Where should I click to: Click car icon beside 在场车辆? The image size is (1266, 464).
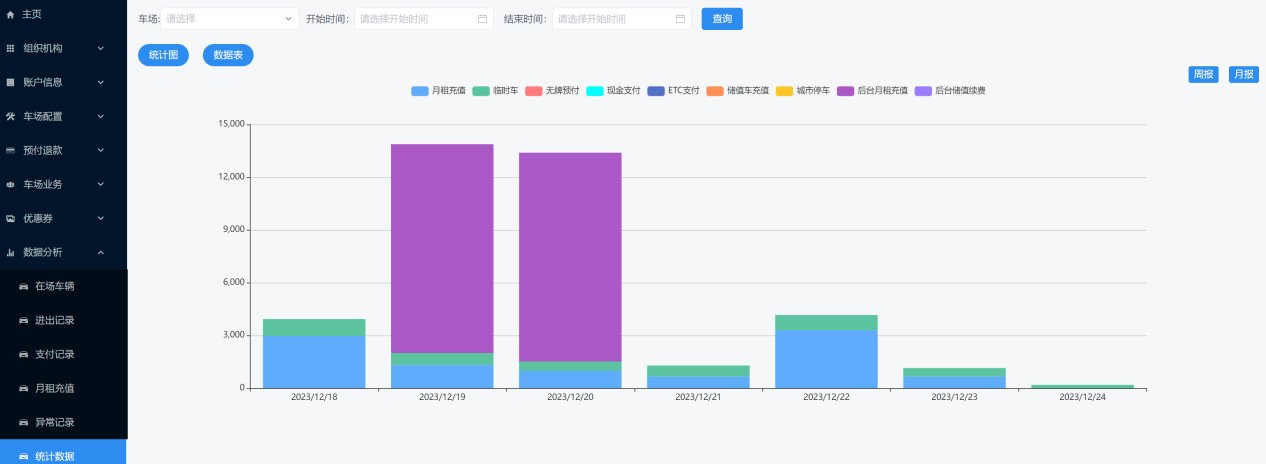(x=24, y=286)
